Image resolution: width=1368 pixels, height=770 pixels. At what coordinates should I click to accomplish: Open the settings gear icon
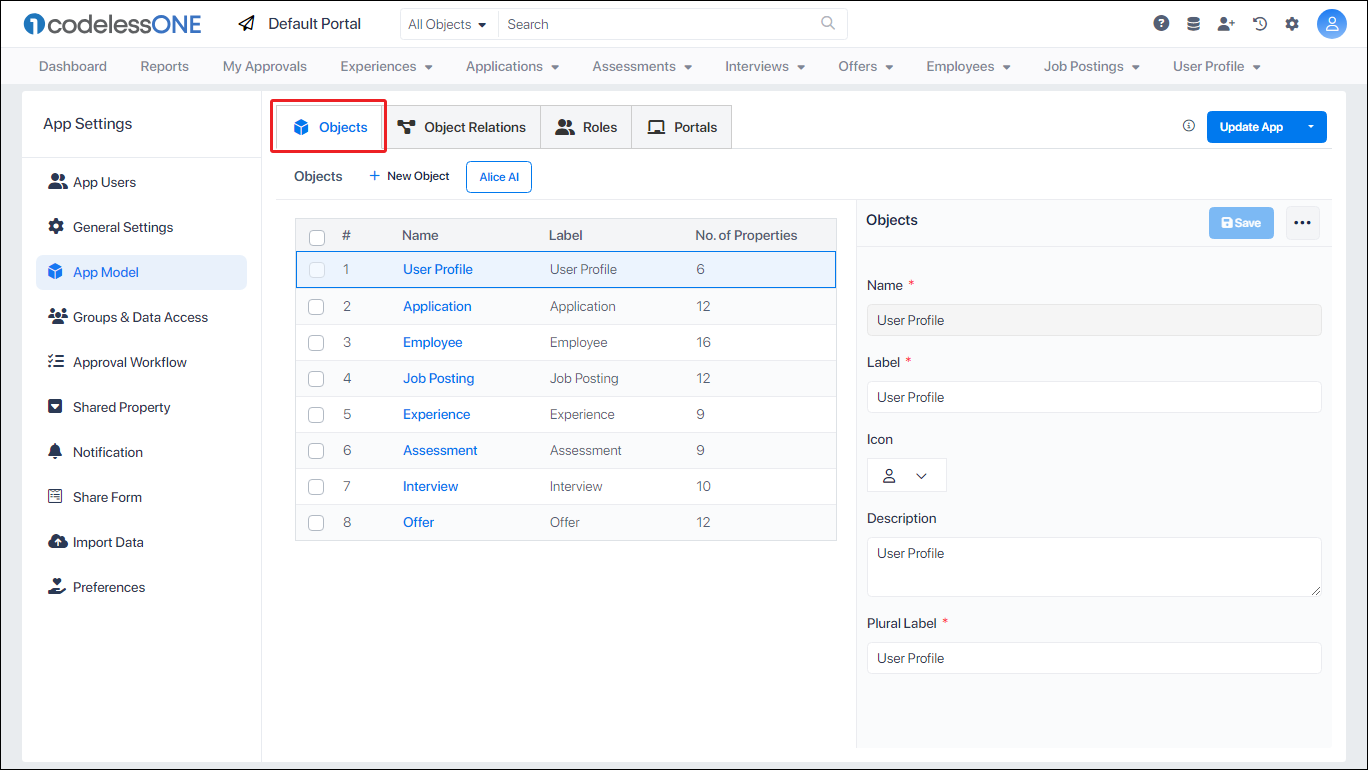[x=1292, y=22]
